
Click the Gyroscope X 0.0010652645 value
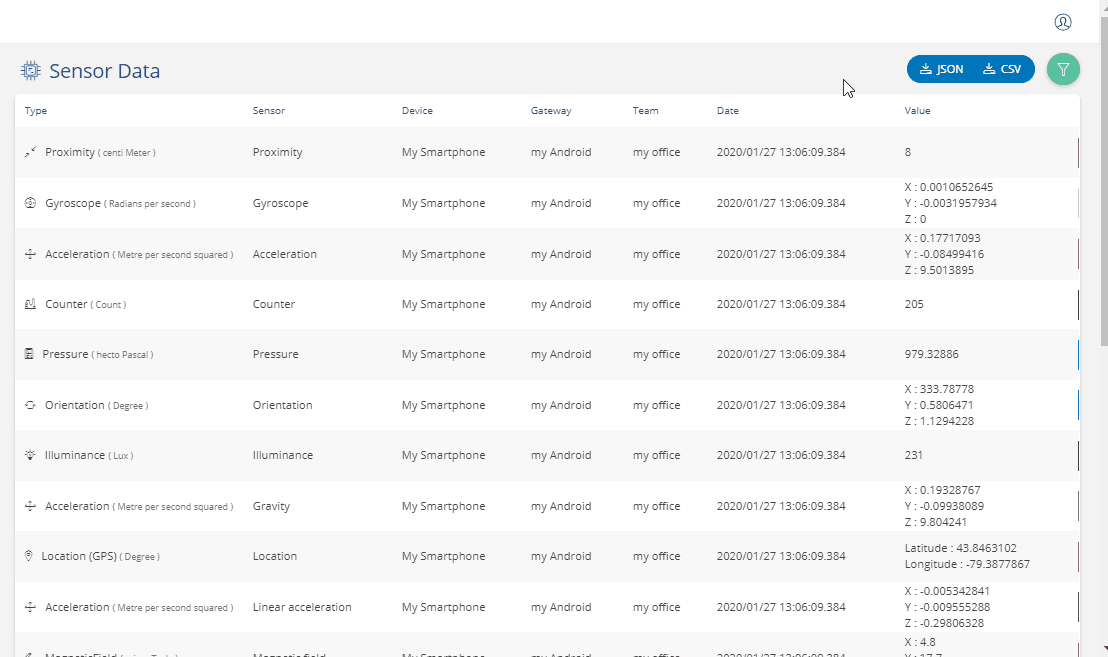pos(948,187)
